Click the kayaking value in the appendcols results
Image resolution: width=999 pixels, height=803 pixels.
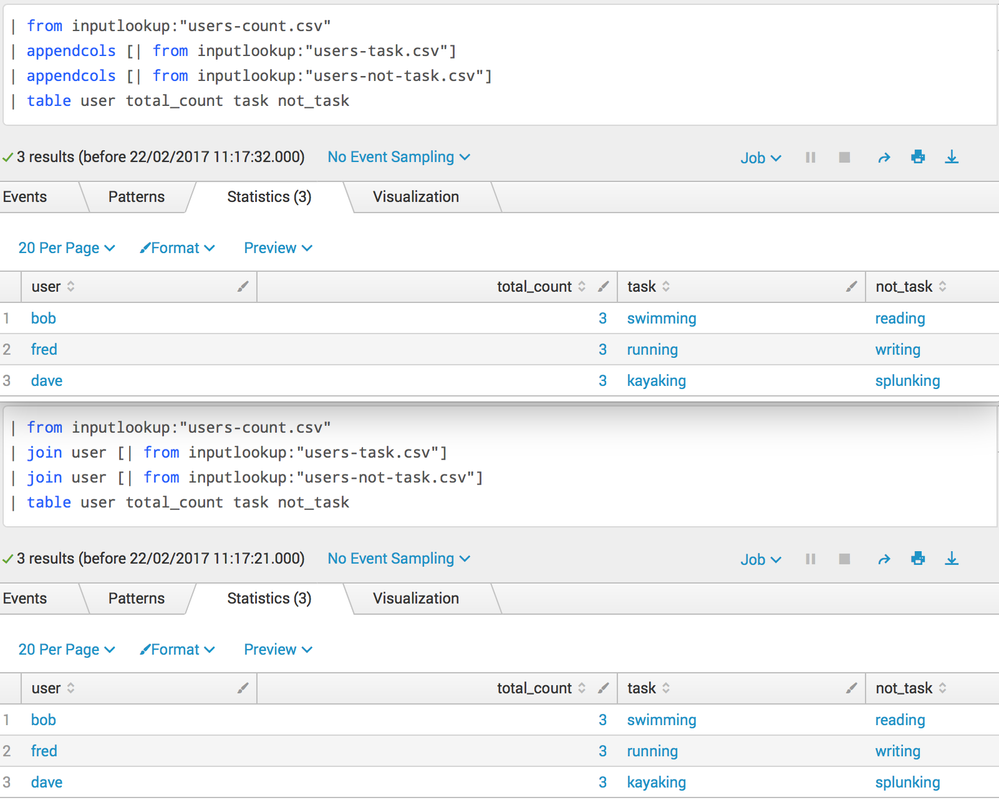click(656, 381)
